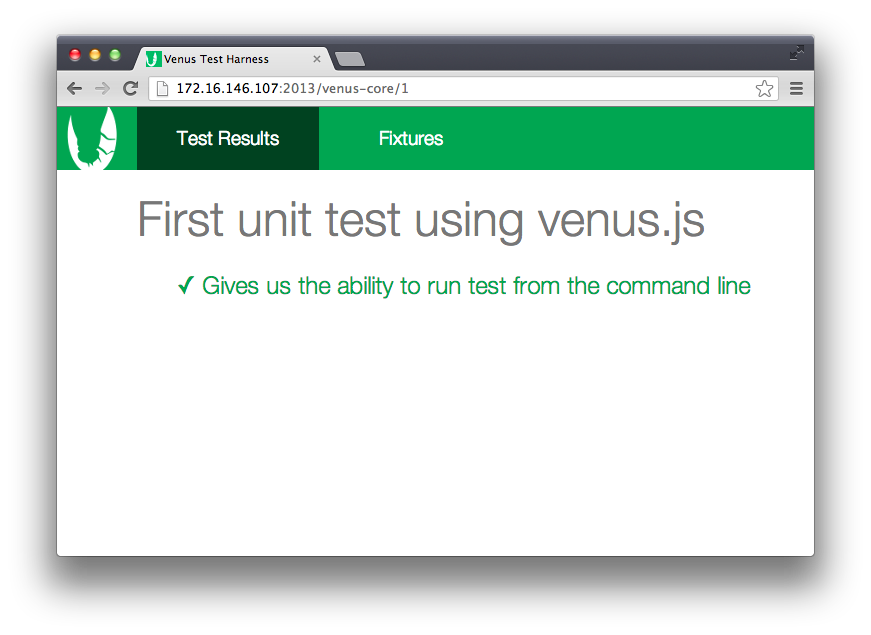Go back with the browser back arrow
871x635 pixels.
click(x=74, y=88)
